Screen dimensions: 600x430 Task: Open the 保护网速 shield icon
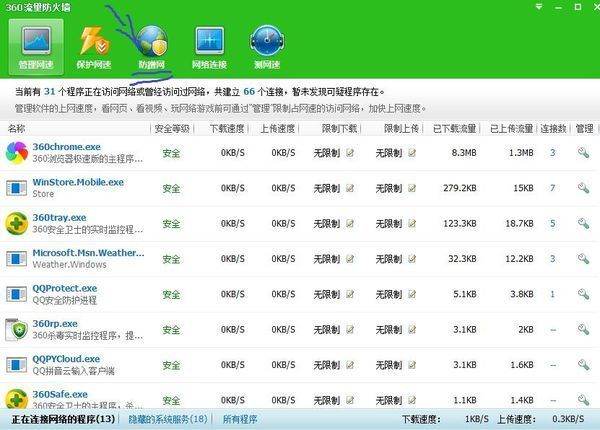point(95,45)
